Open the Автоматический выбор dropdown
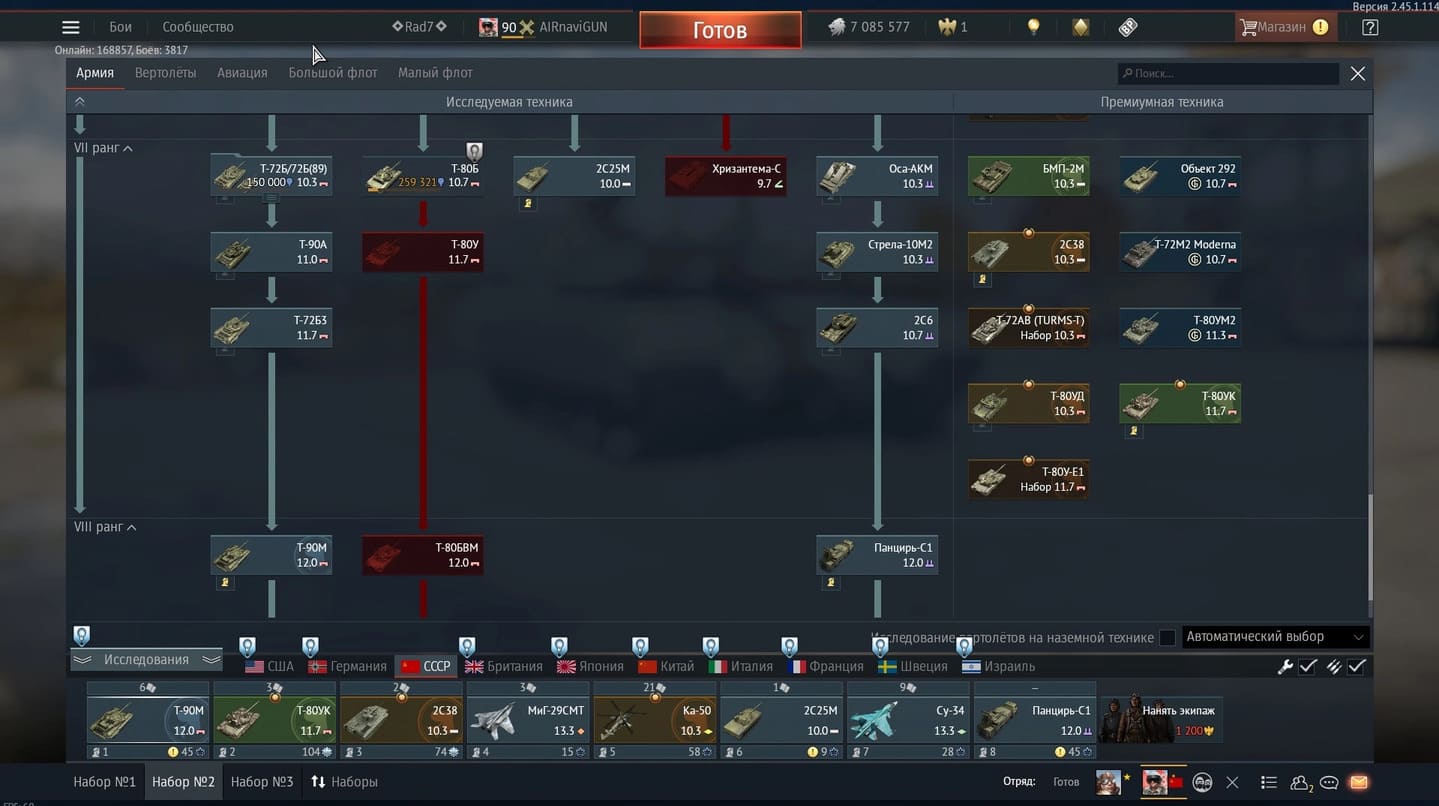This screenshot has height=806, width=1439. (x=1275, y=637)
